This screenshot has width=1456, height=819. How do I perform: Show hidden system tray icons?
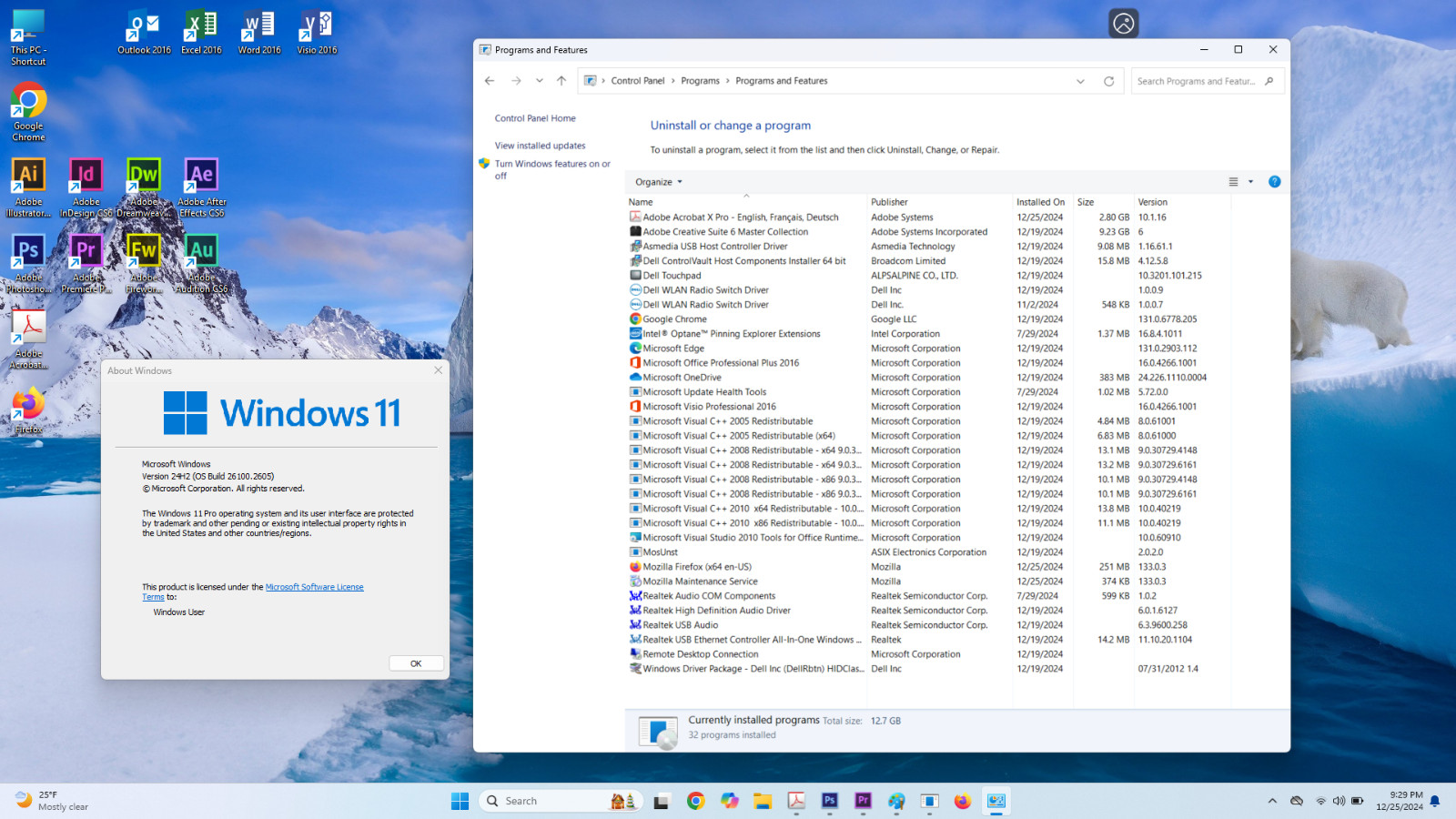point(1272,801)
